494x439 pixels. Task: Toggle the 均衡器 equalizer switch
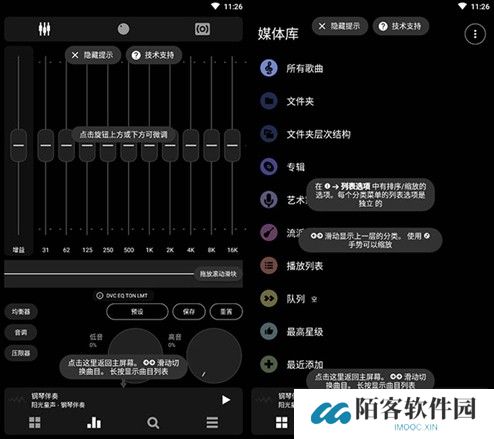[21, 312]
